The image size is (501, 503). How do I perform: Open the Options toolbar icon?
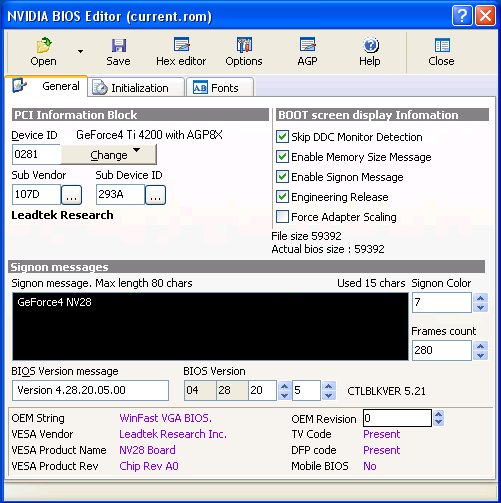[x=244, y=45]
